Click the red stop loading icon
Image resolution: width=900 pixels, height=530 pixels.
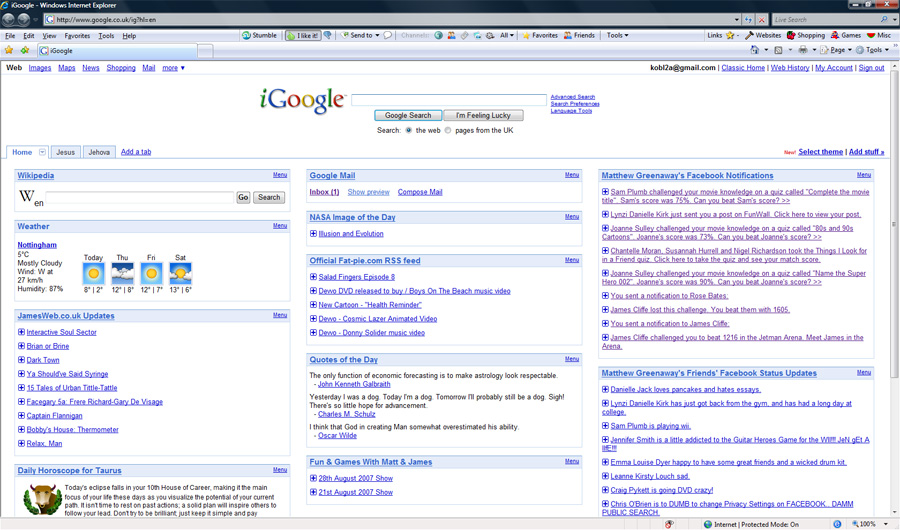coord(762,20)
